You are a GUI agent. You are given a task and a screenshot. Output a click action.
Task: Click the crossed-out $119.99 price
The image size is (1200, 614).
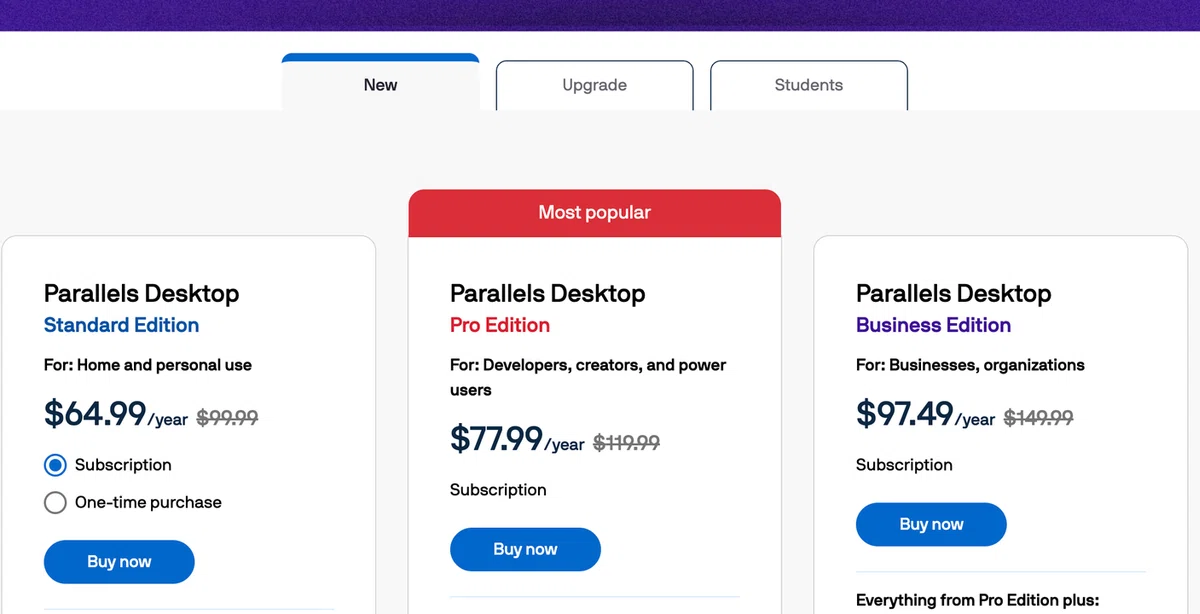click(x=626, y=443)
